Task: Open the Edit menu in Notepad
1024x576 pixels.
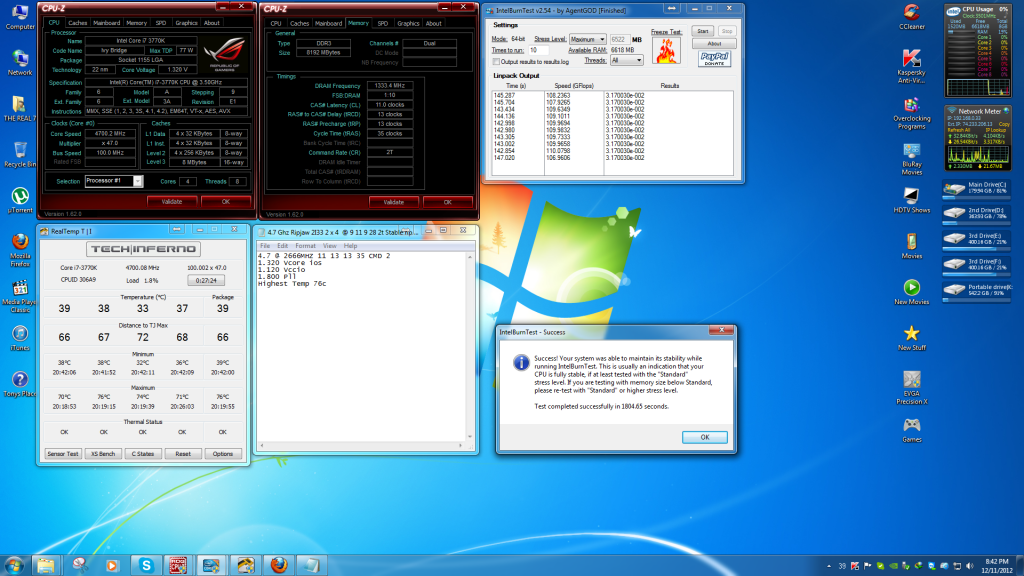Action: click(x=282, y=246)
